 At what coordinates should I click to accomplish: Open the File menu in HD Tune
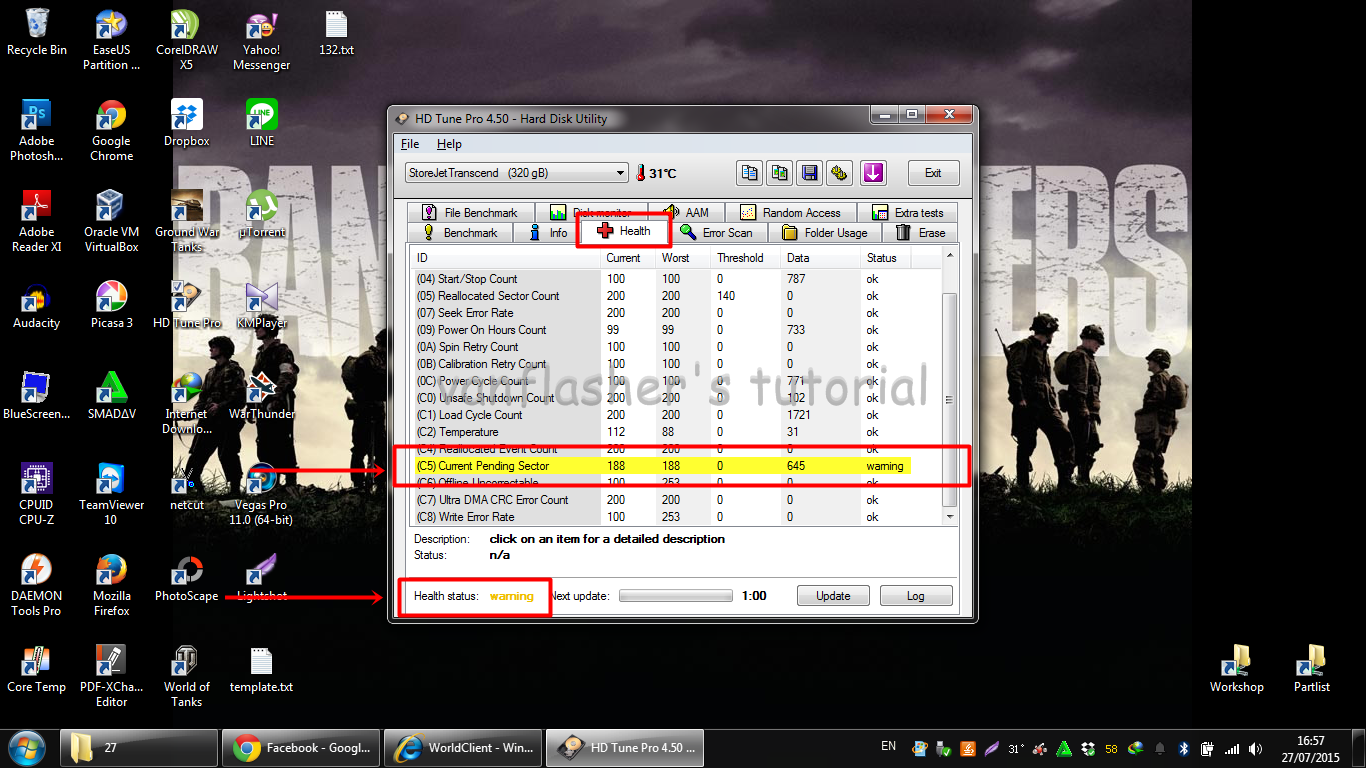410,144
